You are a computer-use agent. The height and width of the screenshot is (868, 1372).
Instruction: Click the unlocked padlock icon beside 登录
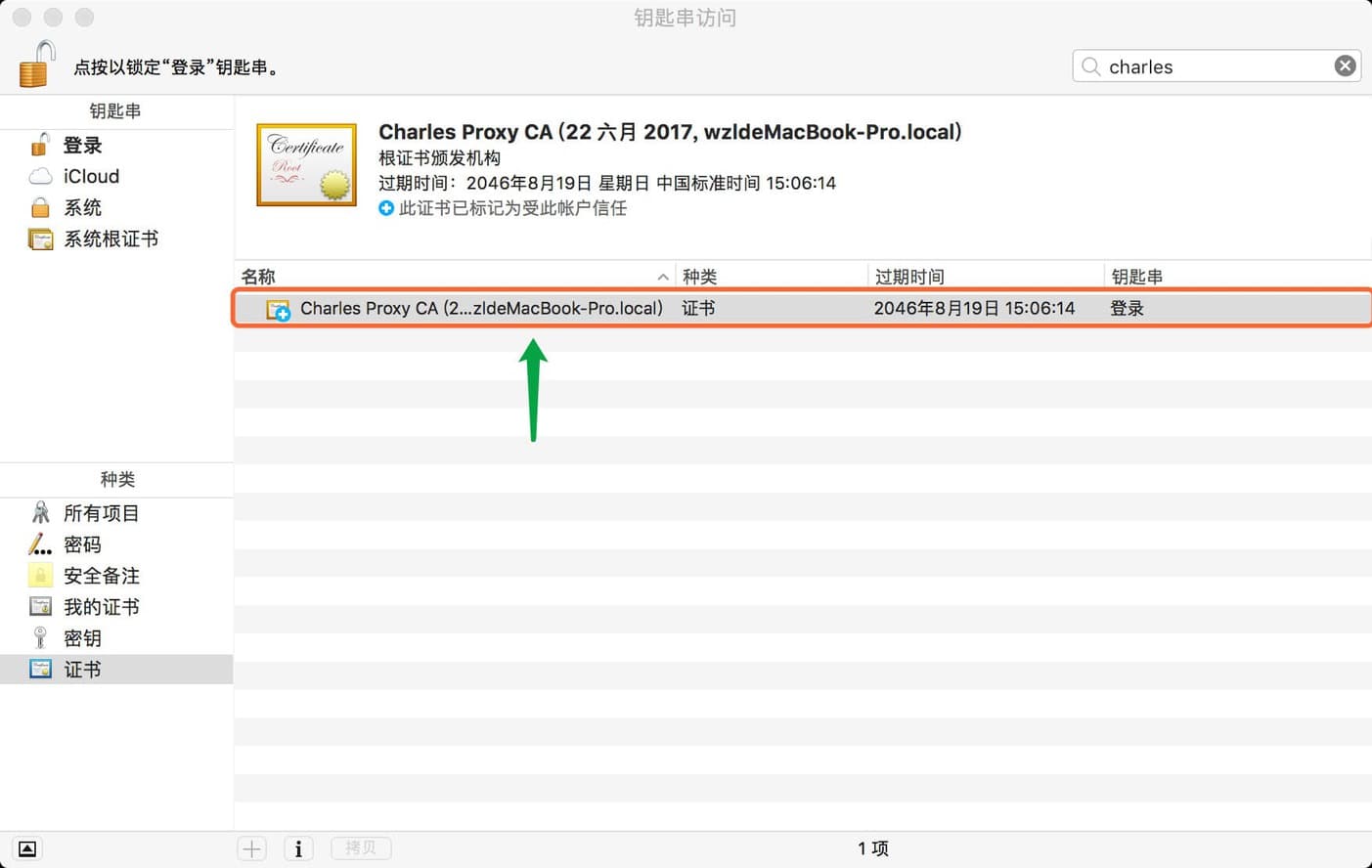pyautogui.click(x=40, y=145)
